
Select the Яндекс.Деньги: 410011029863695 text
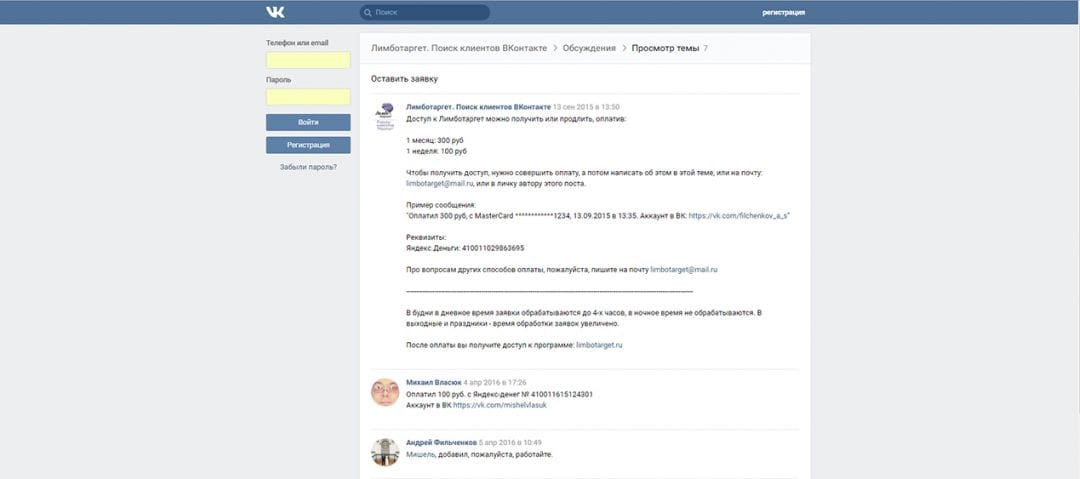coord(466,248)
